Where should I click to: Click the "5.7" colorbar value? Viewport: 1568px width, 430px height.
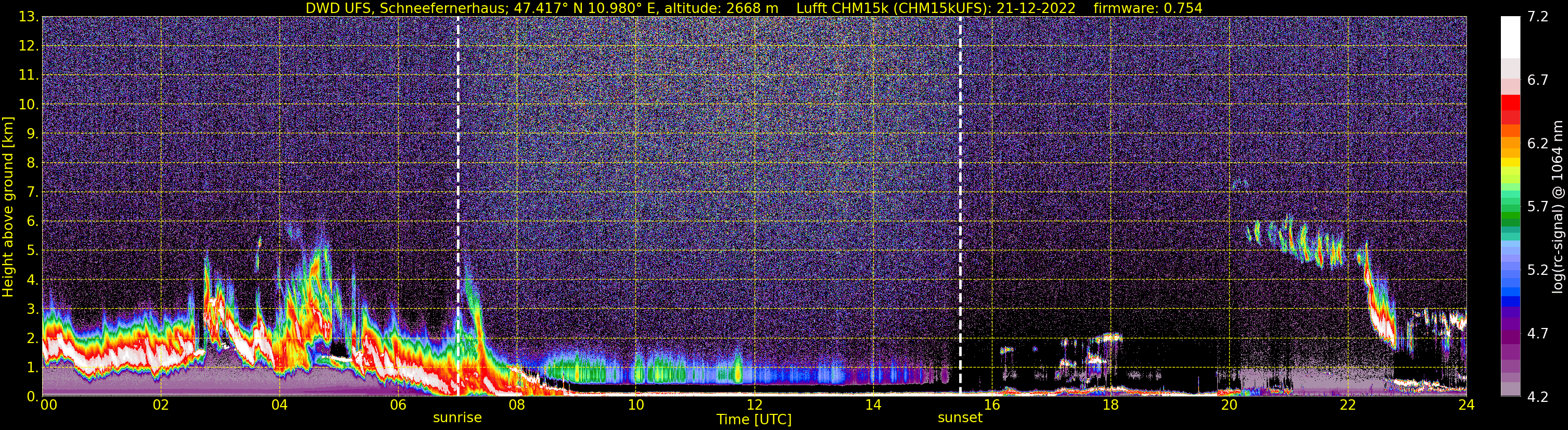[1538, 207]
